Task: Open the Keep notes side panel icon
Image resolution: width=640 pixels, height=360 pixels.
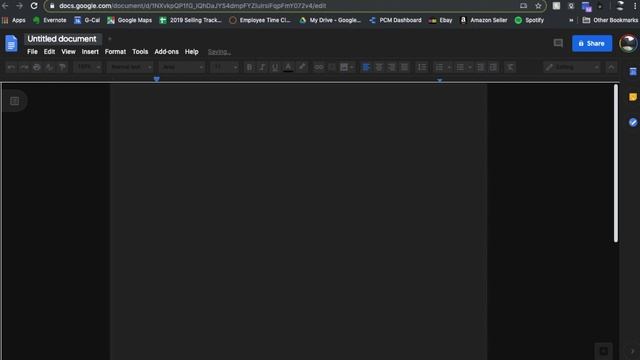Action: click(633, 97)
